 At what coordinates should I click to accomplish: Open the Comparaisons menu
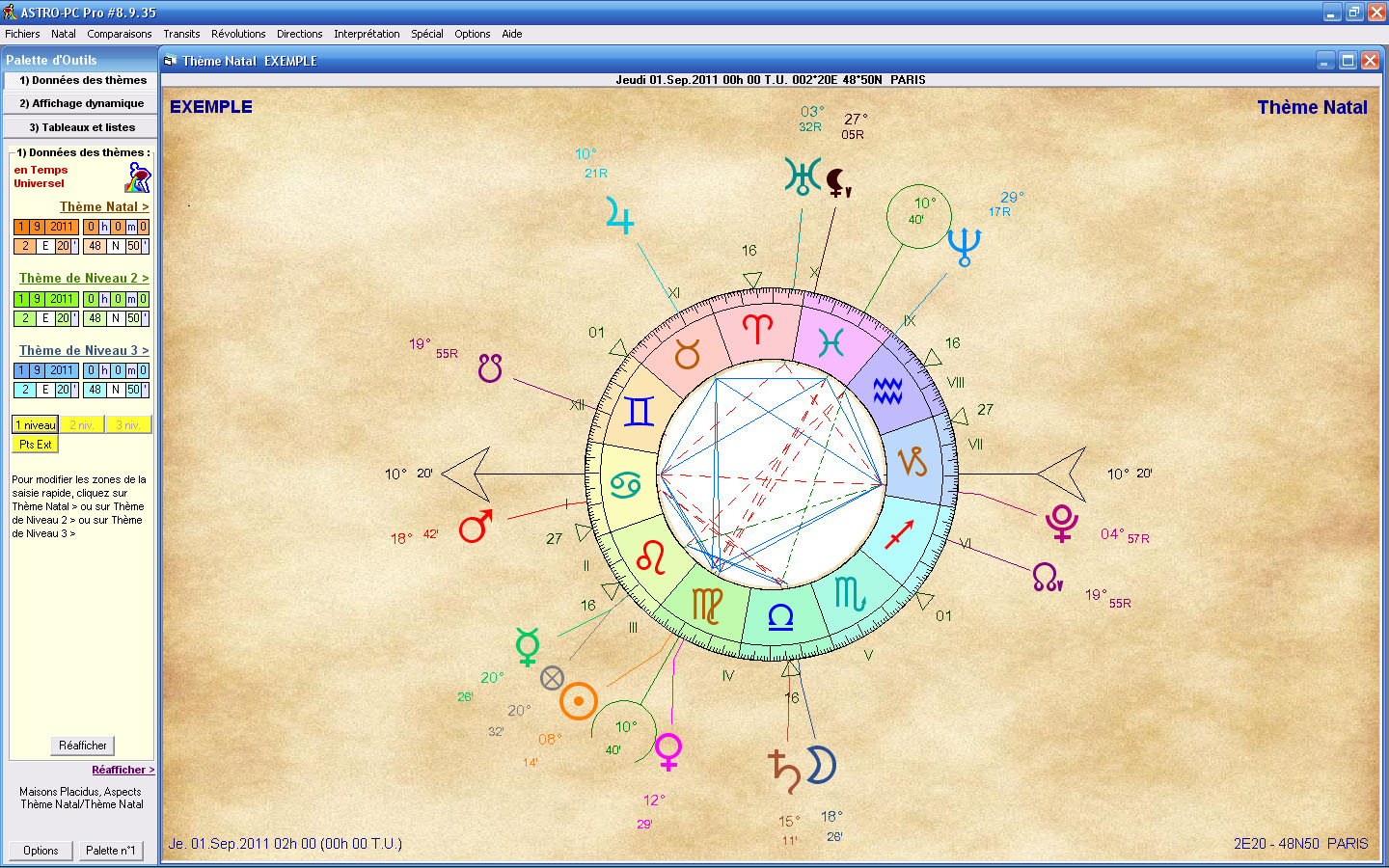pos(120,34)
